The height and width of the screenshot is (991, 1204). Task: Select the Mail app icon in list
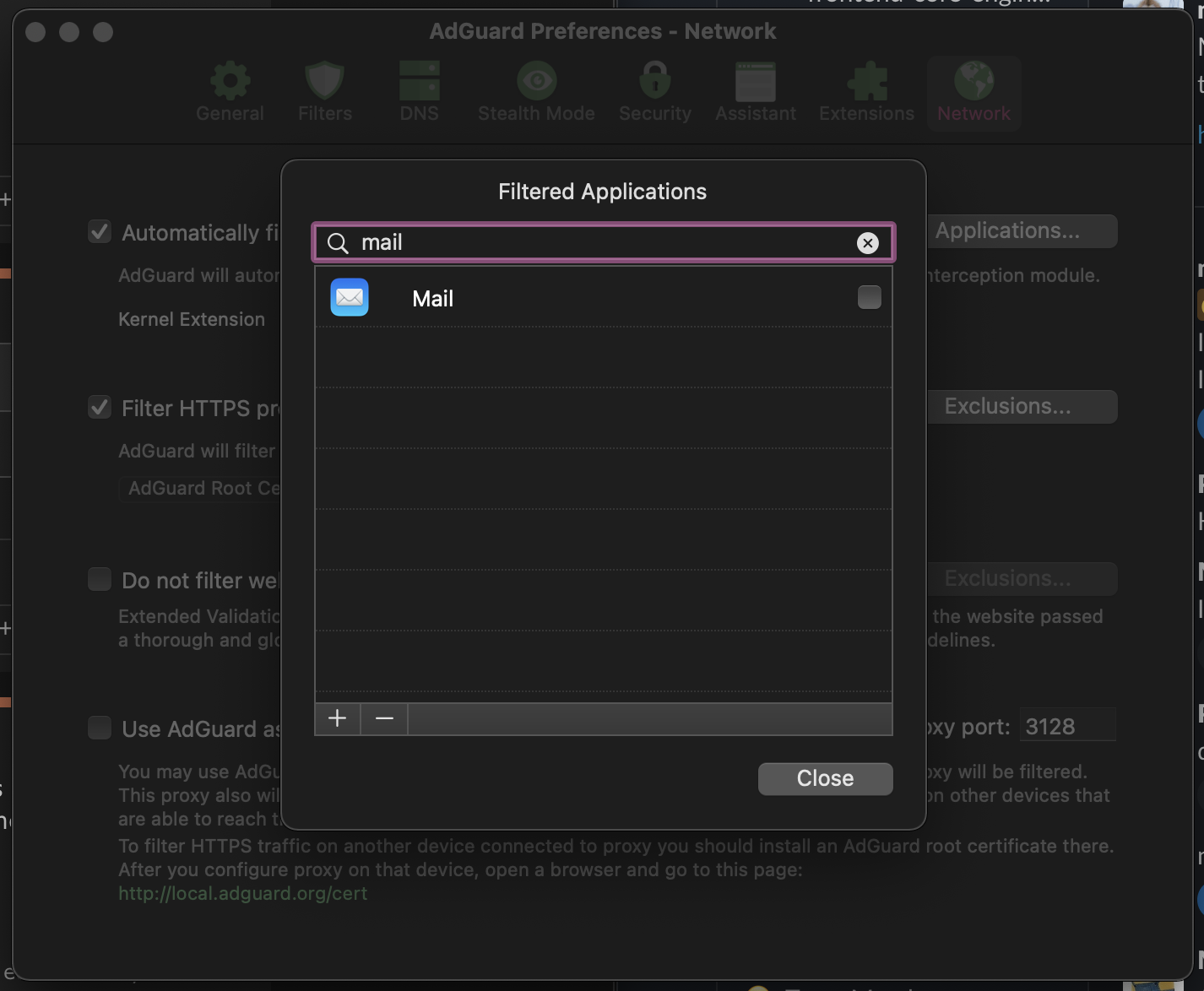[350, 297]
